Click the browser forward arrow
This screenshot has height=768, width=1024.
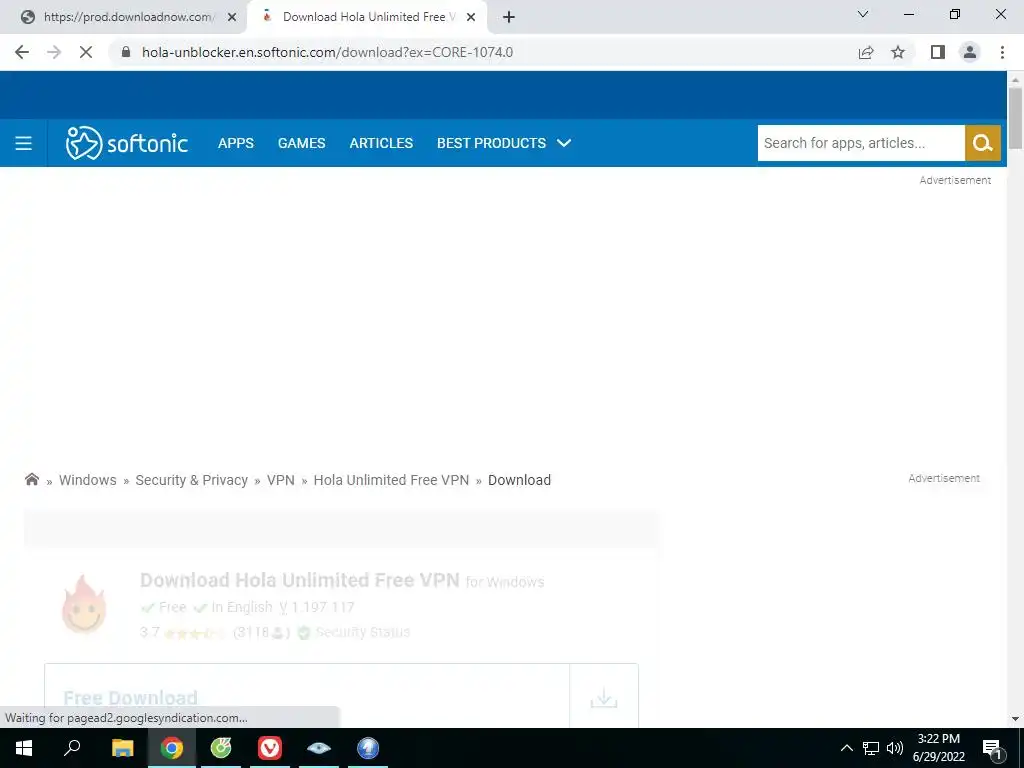pos(54,52)
